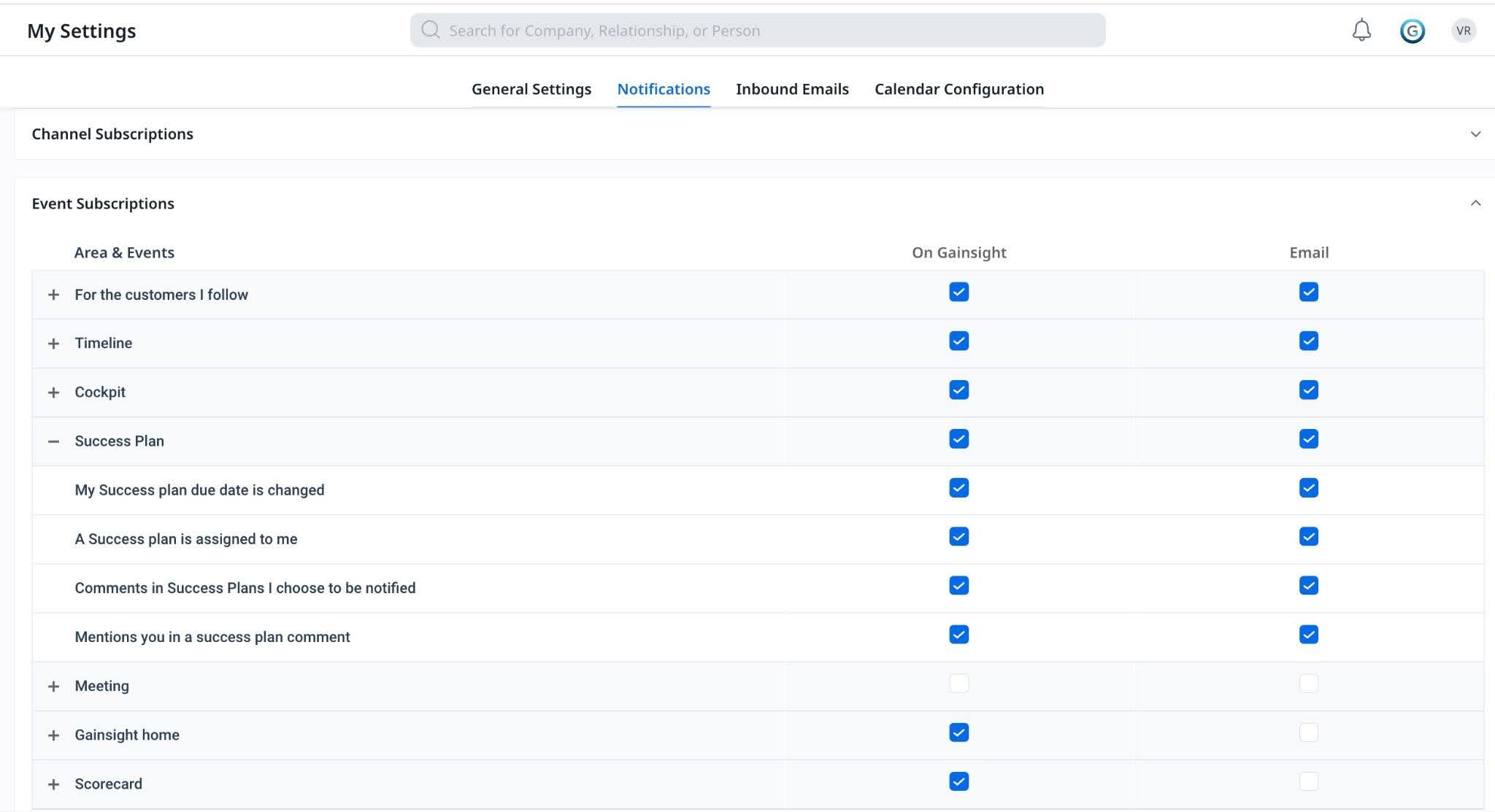Click the Meeting row label

(101, 686)
